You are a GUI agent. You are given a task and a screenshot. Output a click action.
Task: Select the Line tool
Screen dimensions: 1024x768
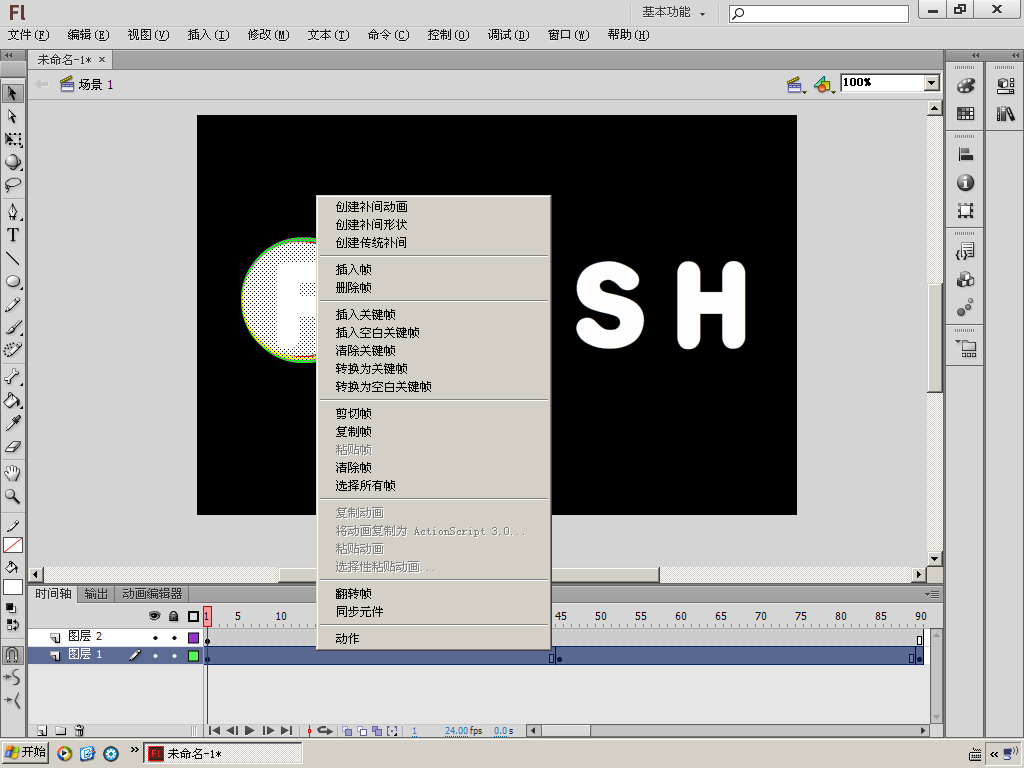12,259
